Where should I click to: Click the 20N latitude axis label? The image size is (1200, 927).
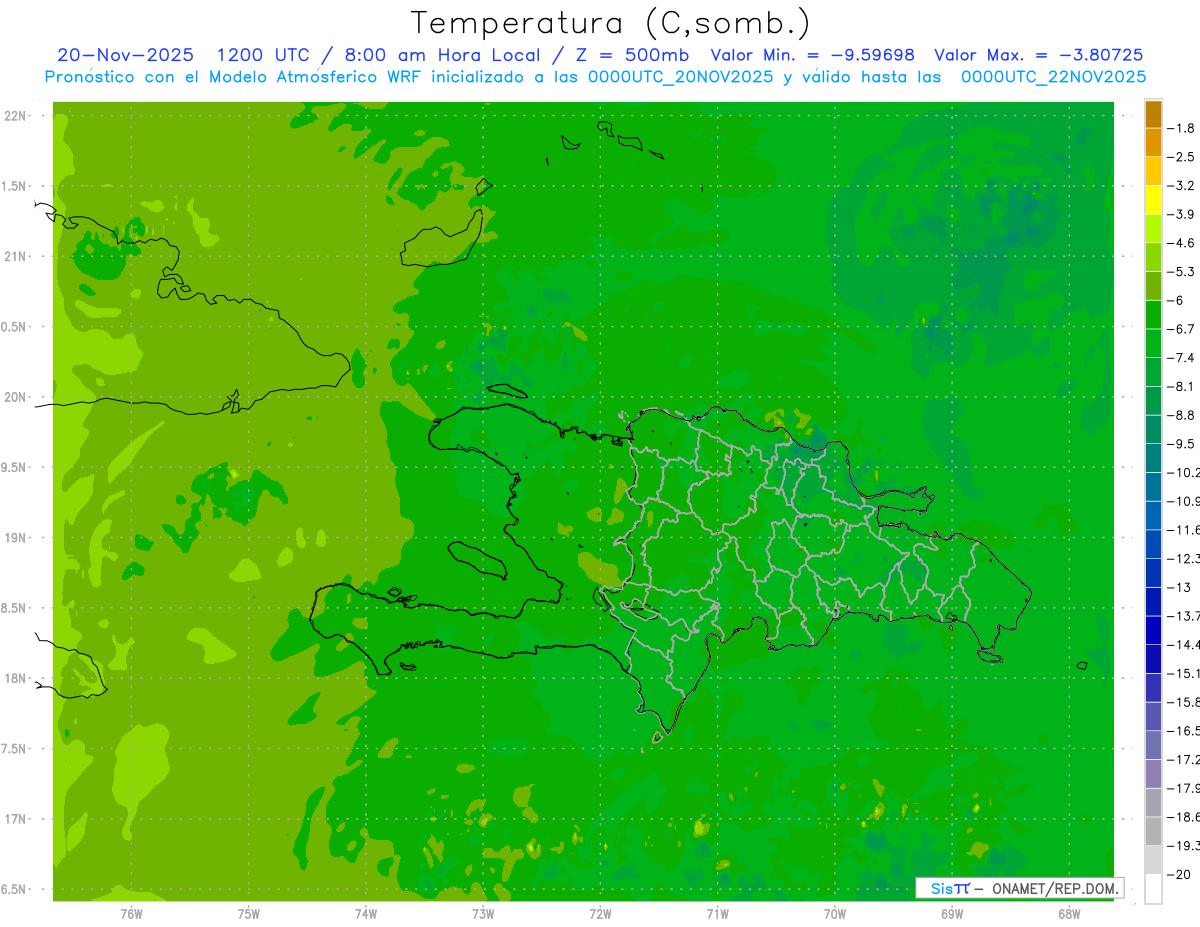tap(15, 397)
